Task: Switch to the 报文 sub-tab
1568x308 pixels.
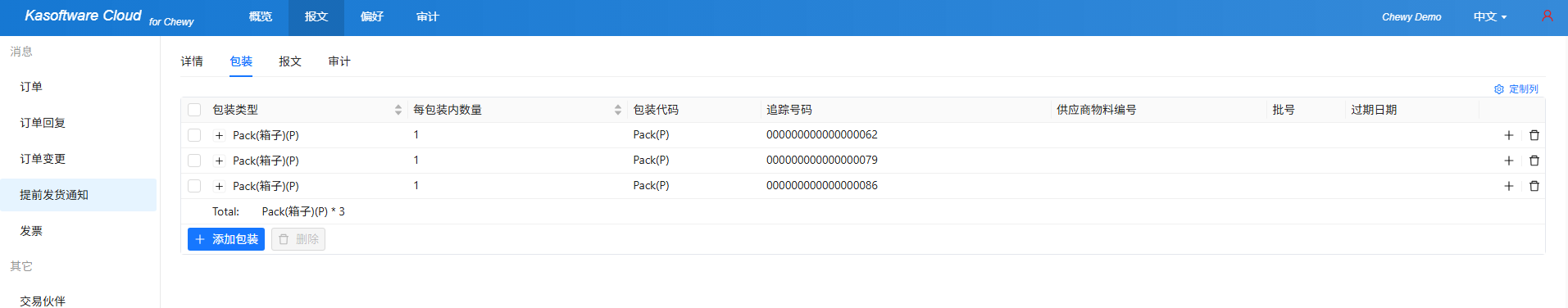Action: pos(290,61)
